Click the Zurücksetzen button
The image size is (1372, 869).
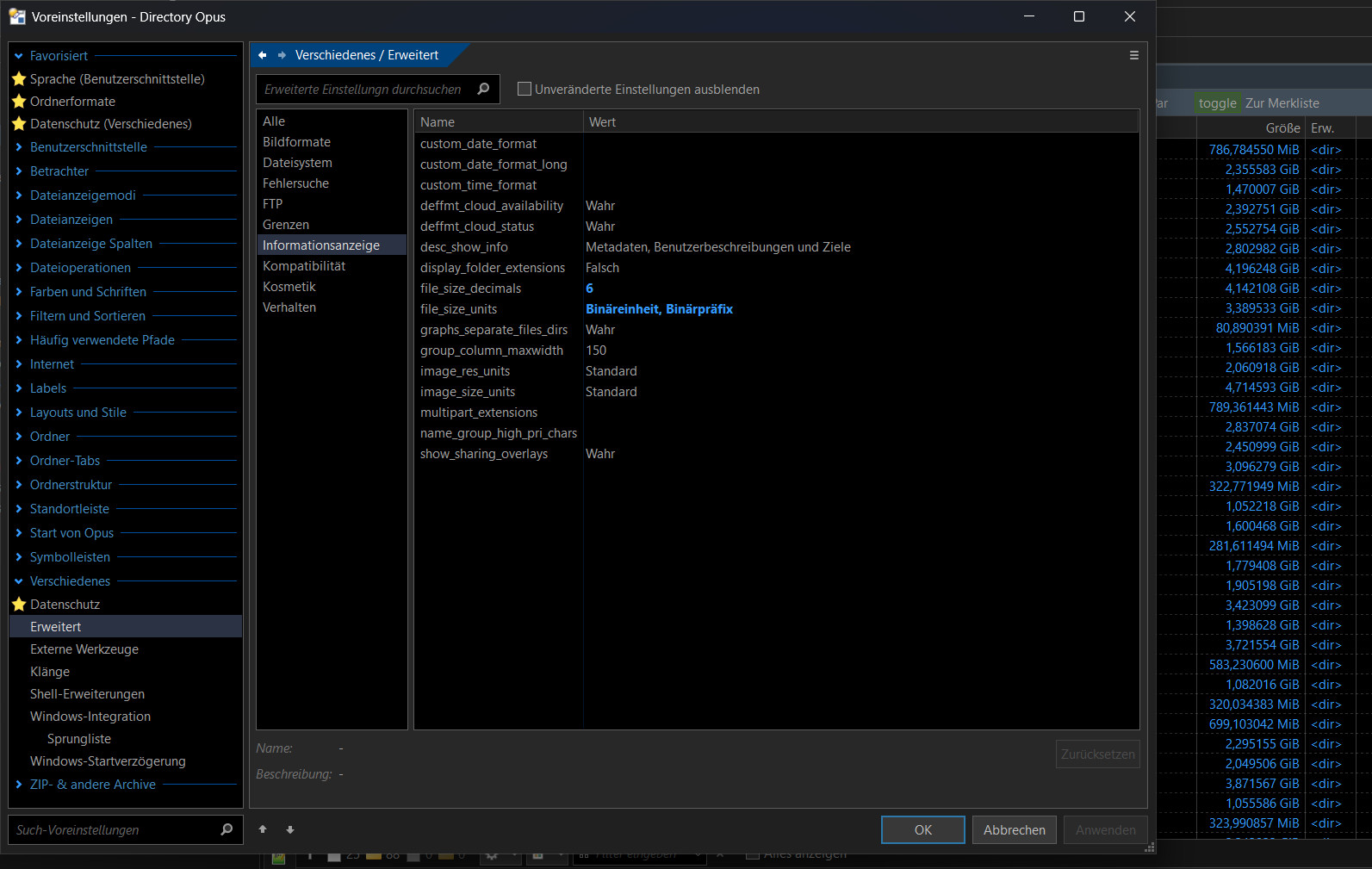point(1098,754)
